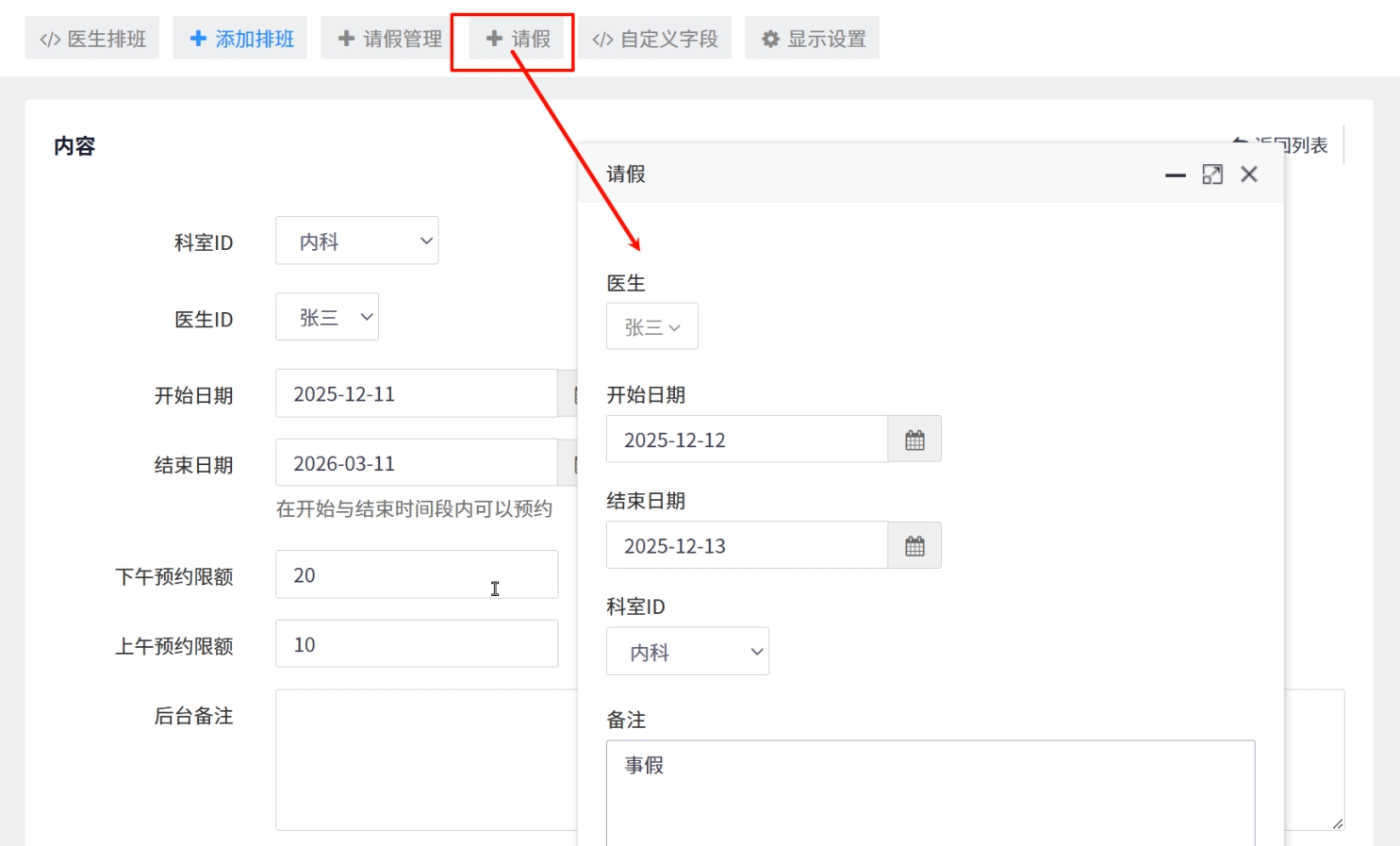1400x846 pixels.
Task: Expand the 科室ID dropdown in schedule form
Action: pyautogui.click(x=356, y=241)
